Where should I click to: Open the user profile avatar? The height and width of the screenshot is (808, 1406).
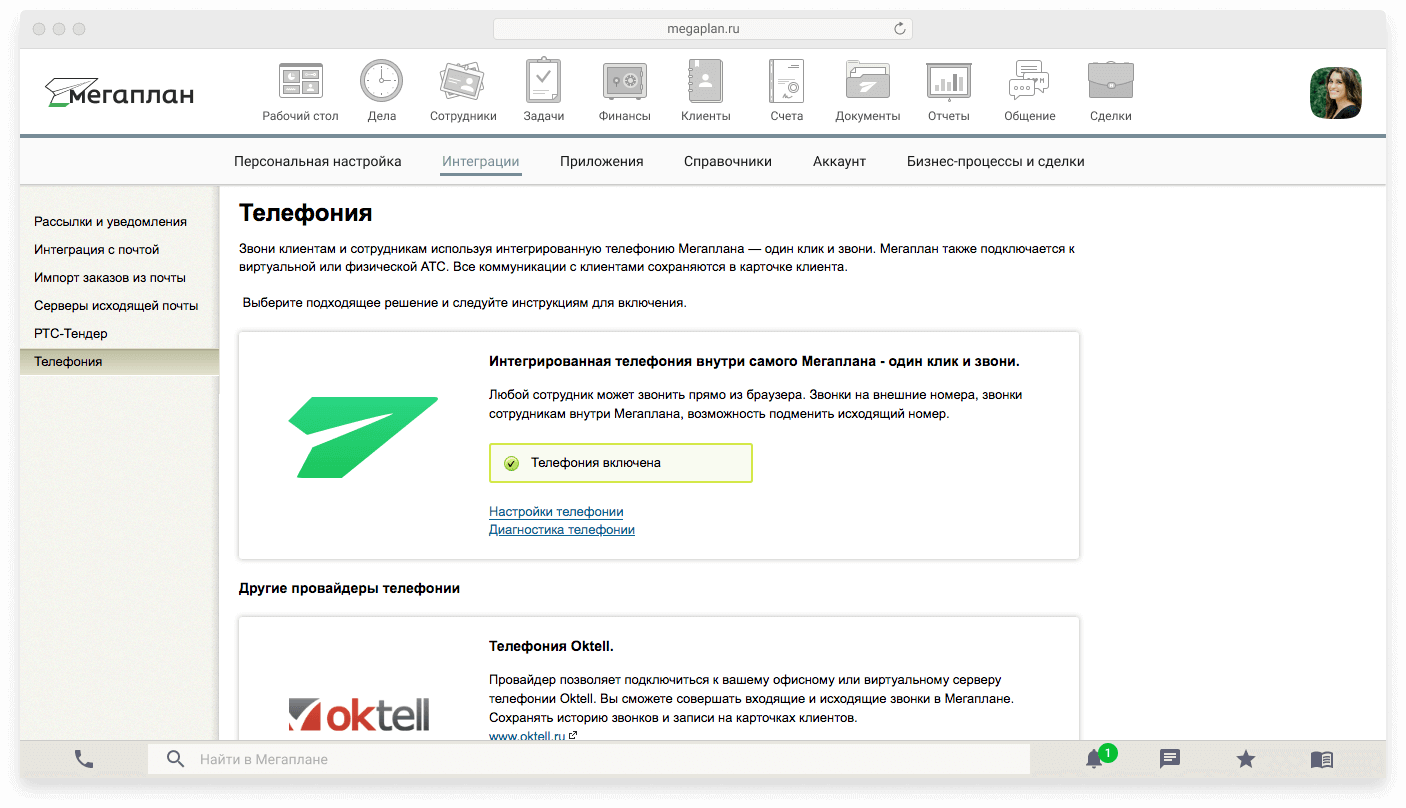[x=1336, y=93]
